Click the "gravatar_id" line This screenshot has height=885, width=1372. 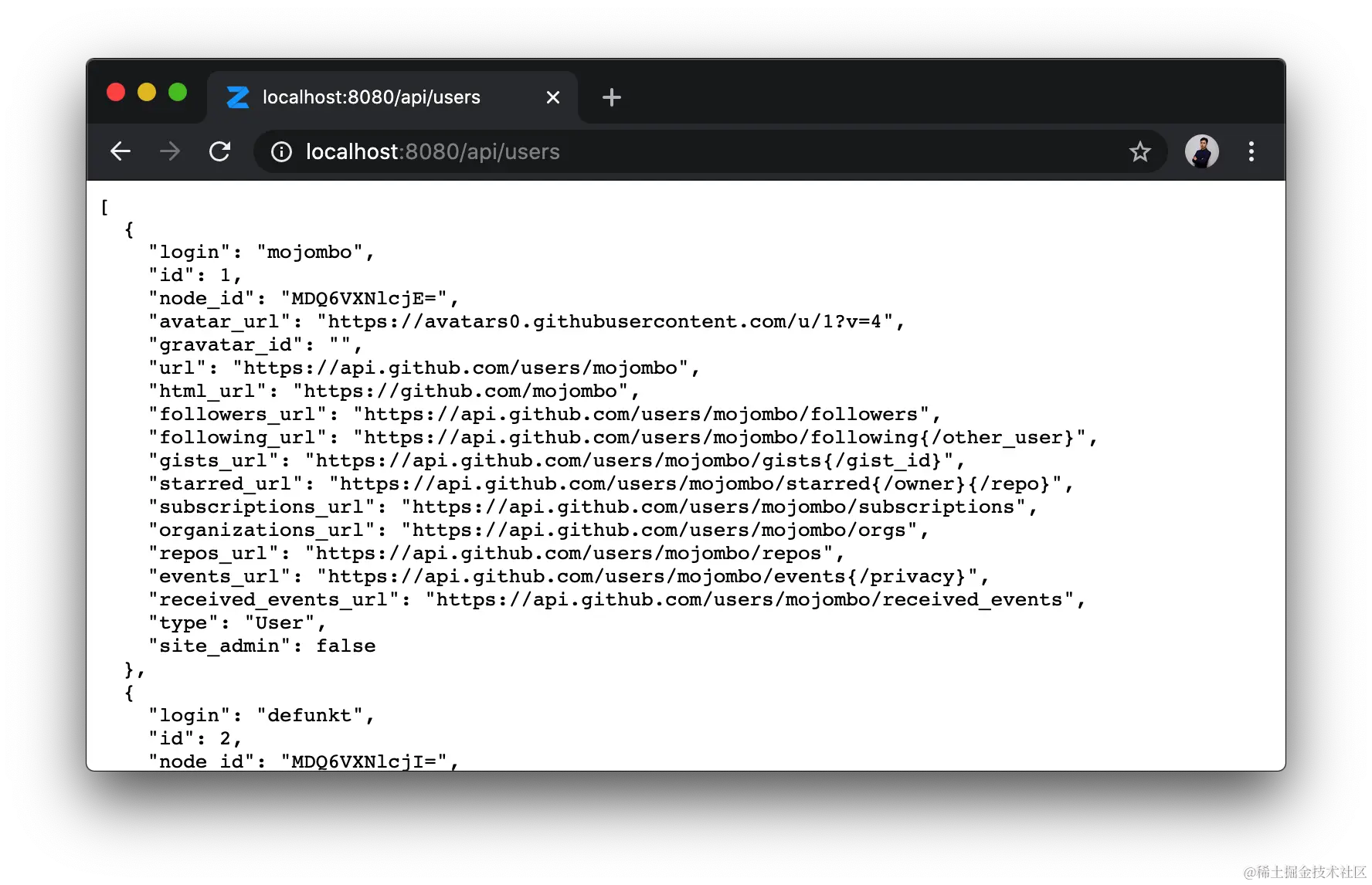(x=256, y=345)
